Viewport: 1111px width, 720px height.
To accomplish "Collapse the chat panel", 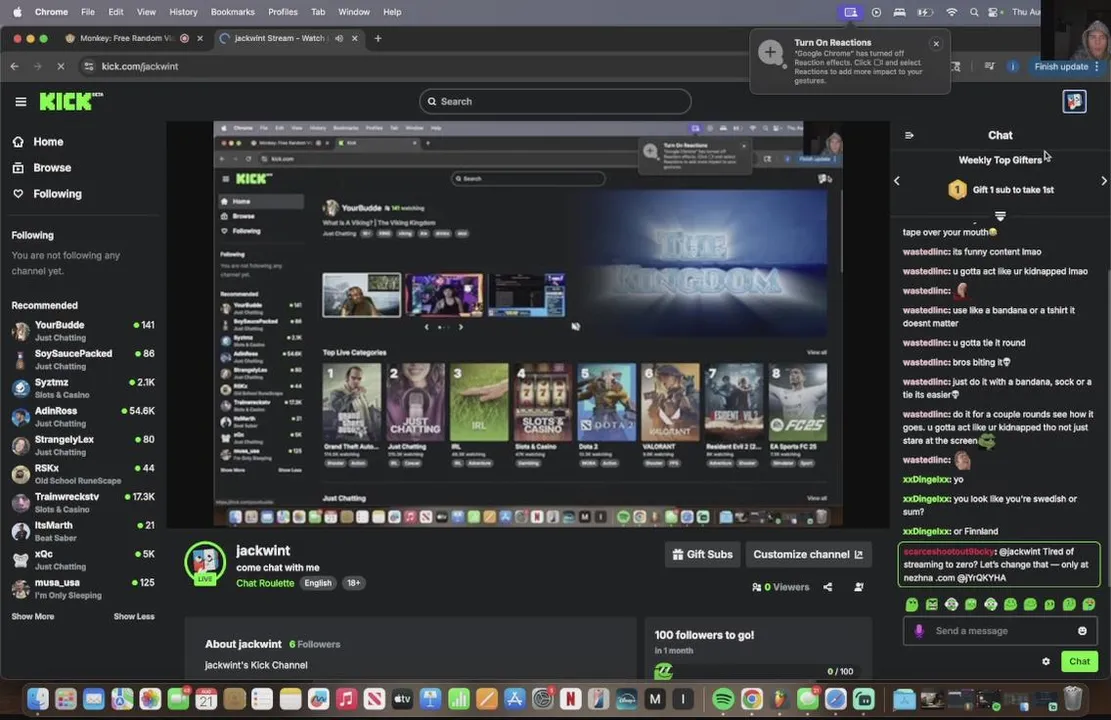I will (909, 135).
